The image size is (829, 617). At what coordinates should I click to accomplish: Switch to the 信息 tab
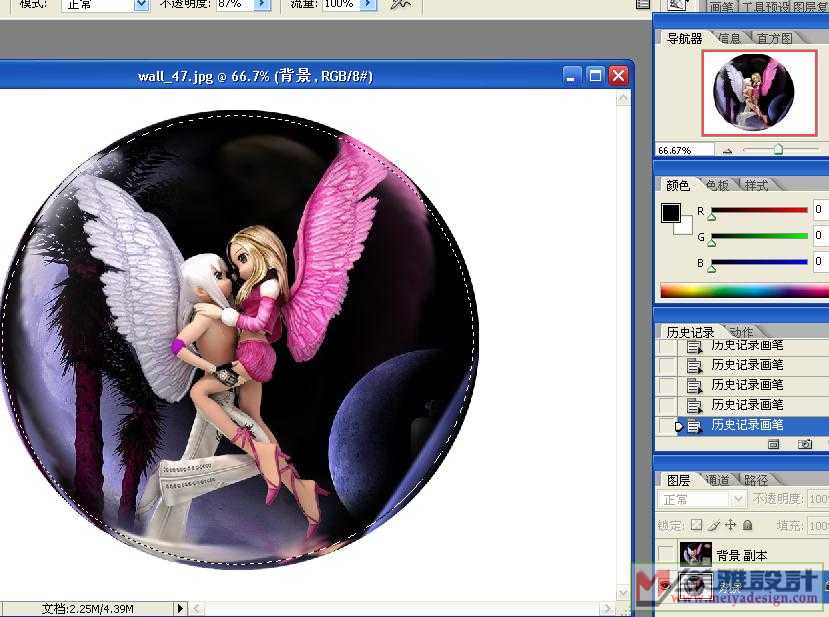730,39
